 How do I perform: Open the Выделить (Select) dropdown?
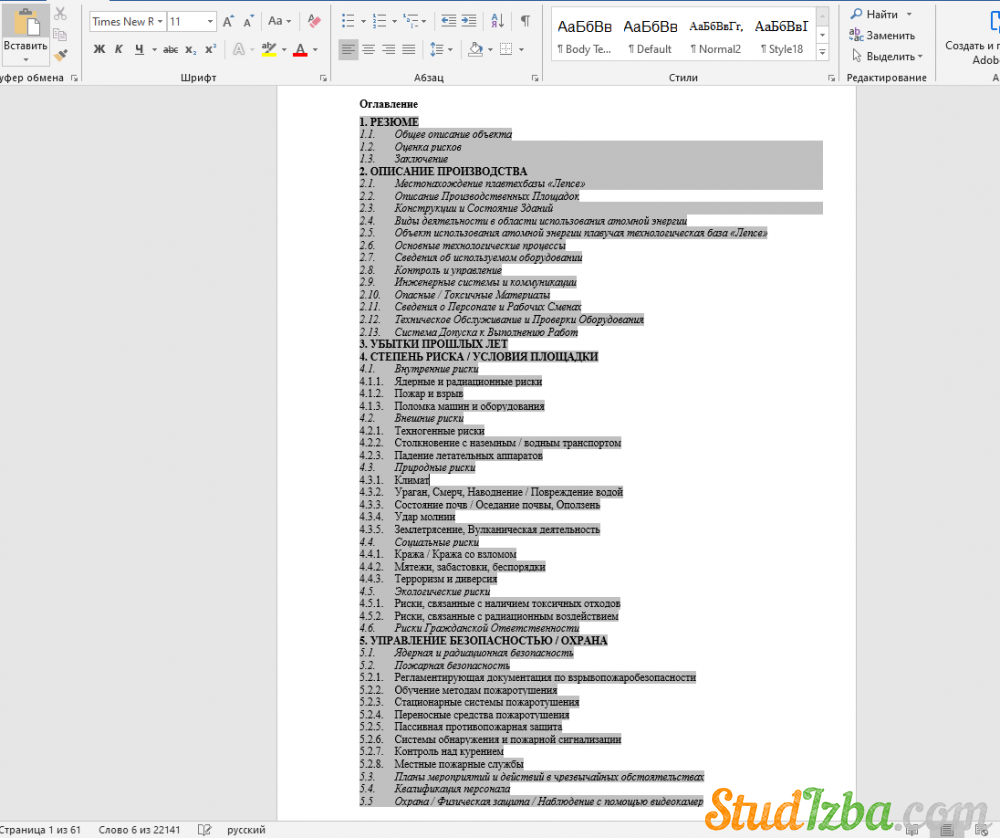888,57
